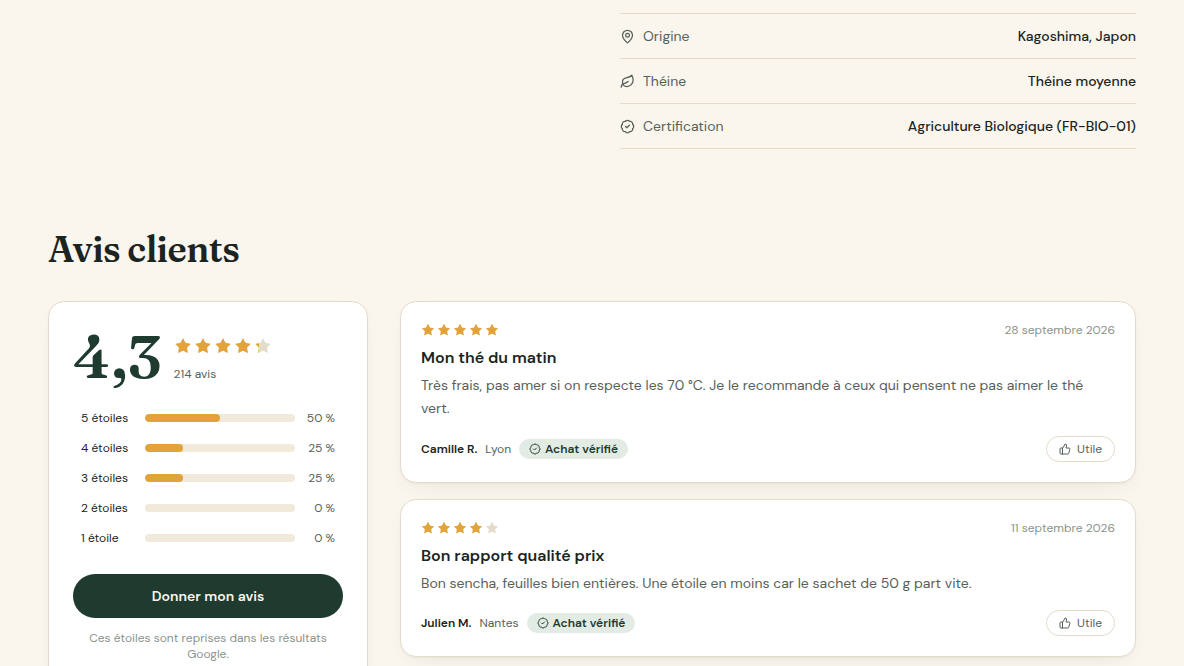Click the Origine location pin icon
Viewport: 1184px width, 666px height.
(627, 36)
